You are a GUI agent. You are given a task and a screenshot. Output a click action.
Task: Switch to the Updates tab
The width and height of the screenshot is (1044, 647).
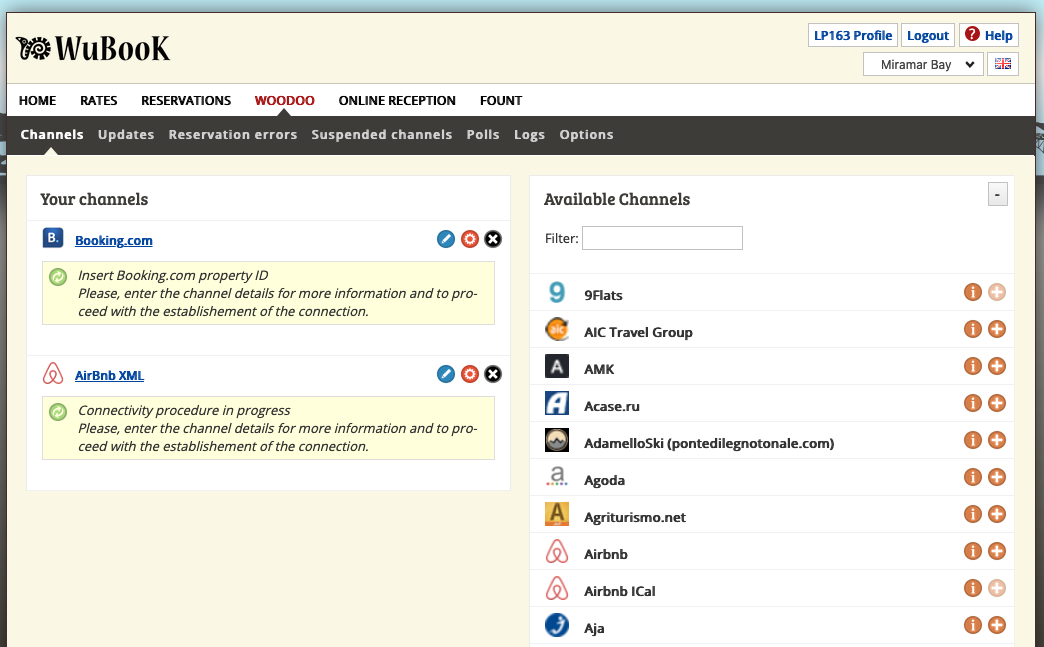(126, 134)
